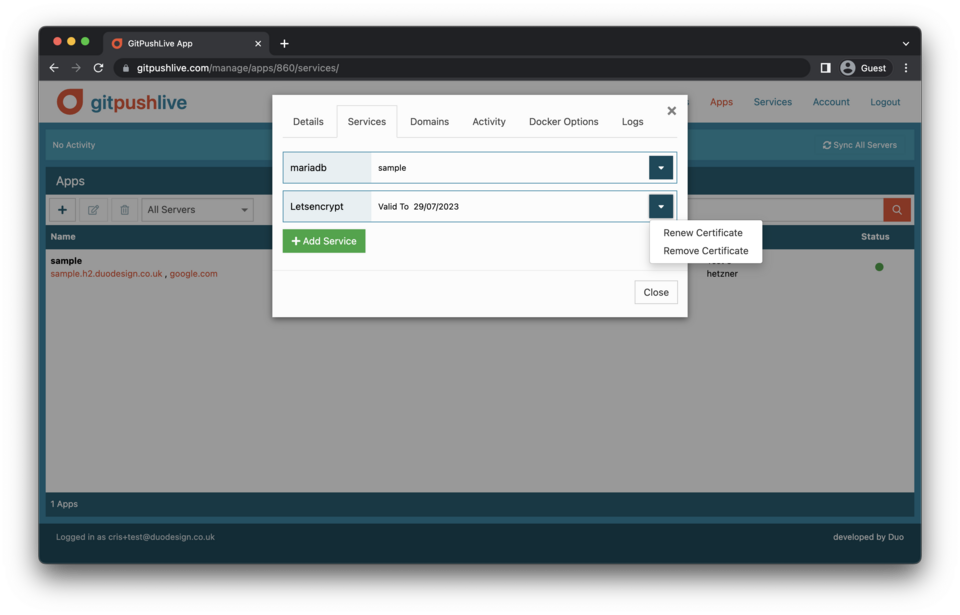Click the Letsencrypt service label
This screenshot has height=615, width=960.
tap(317, 206)
